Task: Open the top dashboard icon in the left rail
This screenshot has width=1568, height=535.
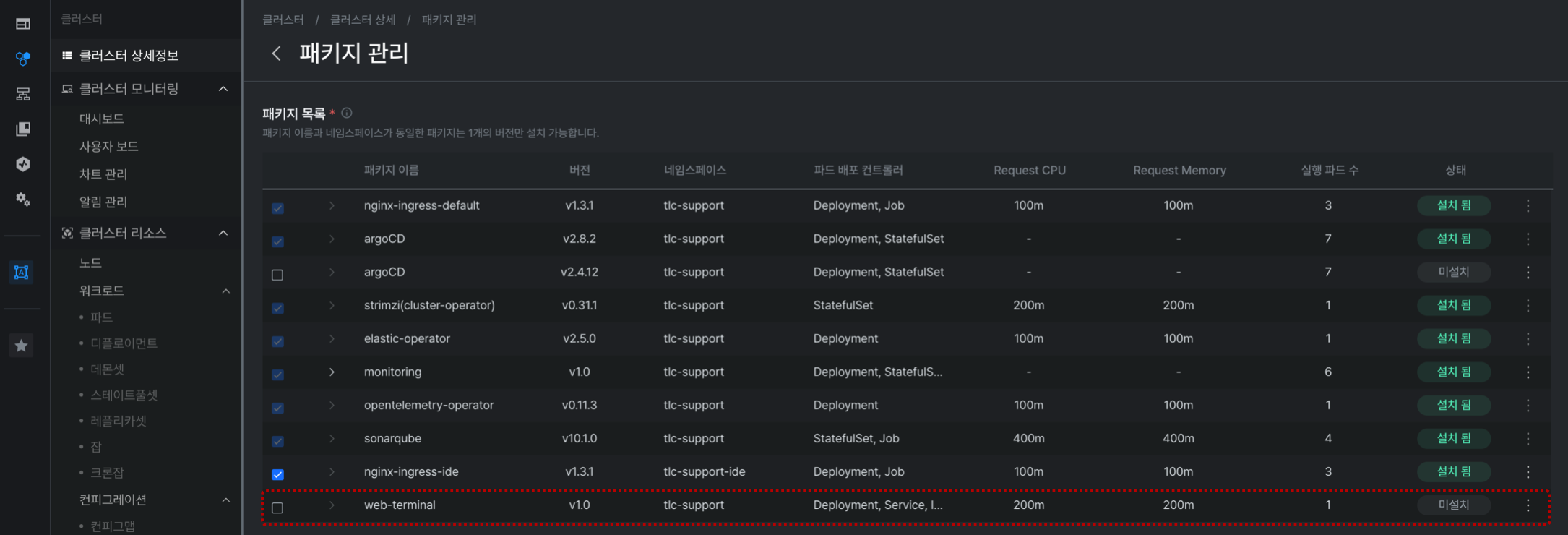Action: pyautogui.click(x=23, y=24)
